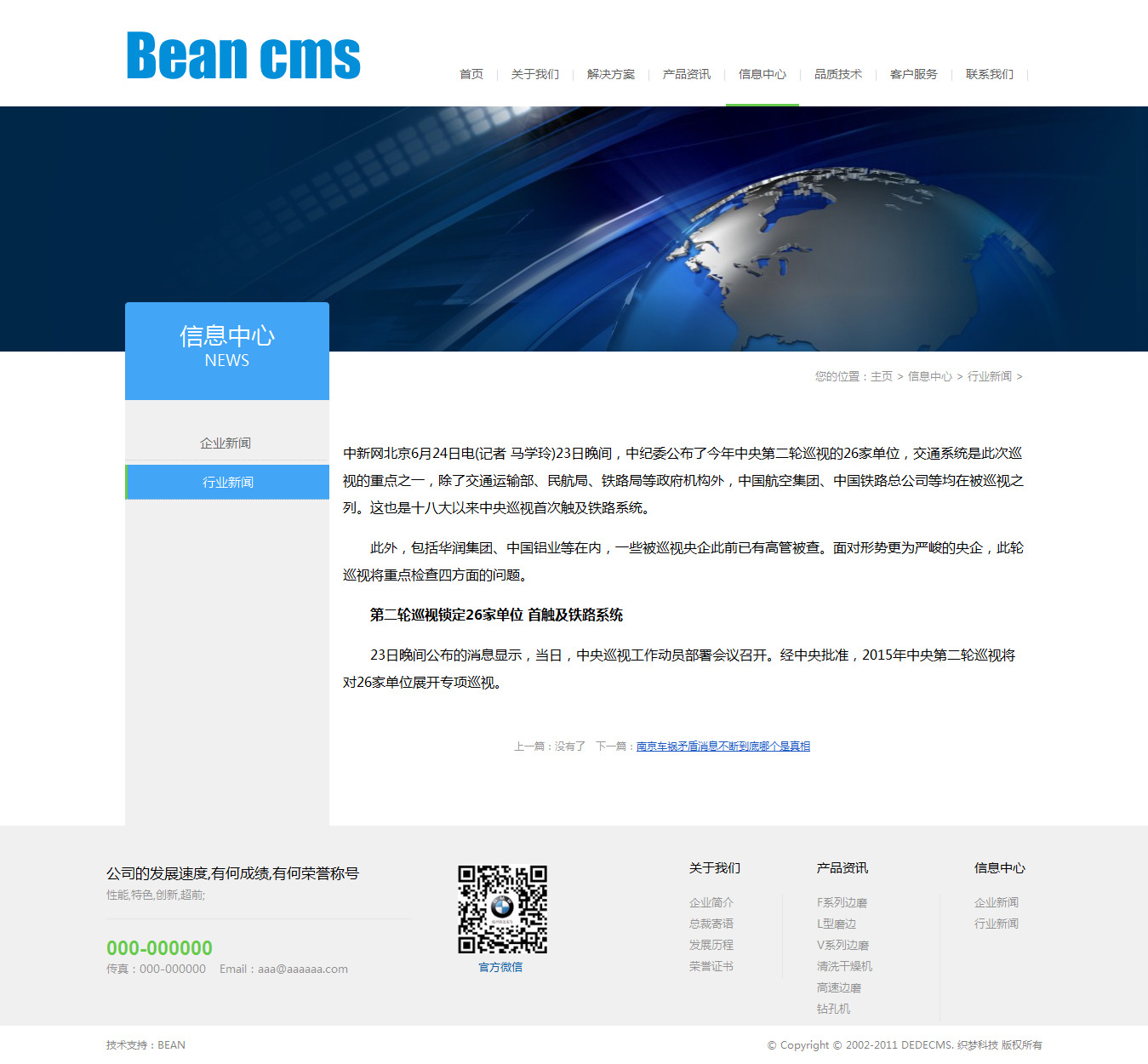Click the 主页 breadcrumb link
Viewport: 1148px width, 1064px height.
[x=882, y=376]
